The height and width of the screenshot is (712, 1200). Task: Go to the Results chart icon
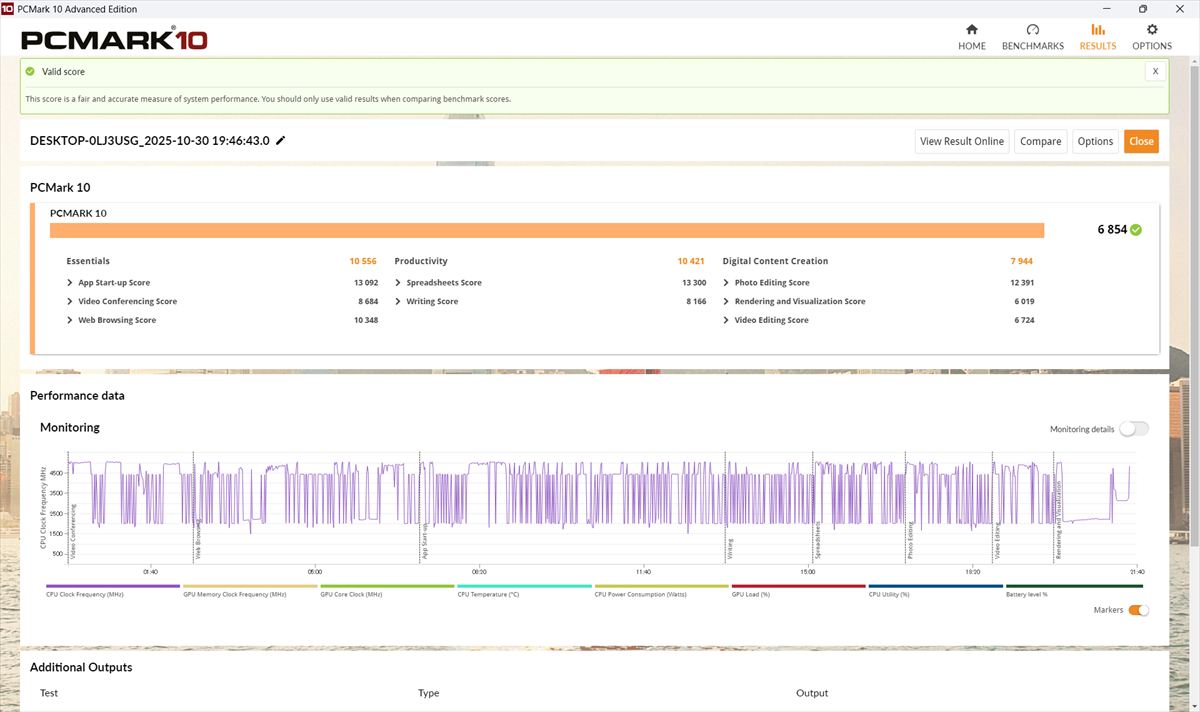coord(1097,30)
